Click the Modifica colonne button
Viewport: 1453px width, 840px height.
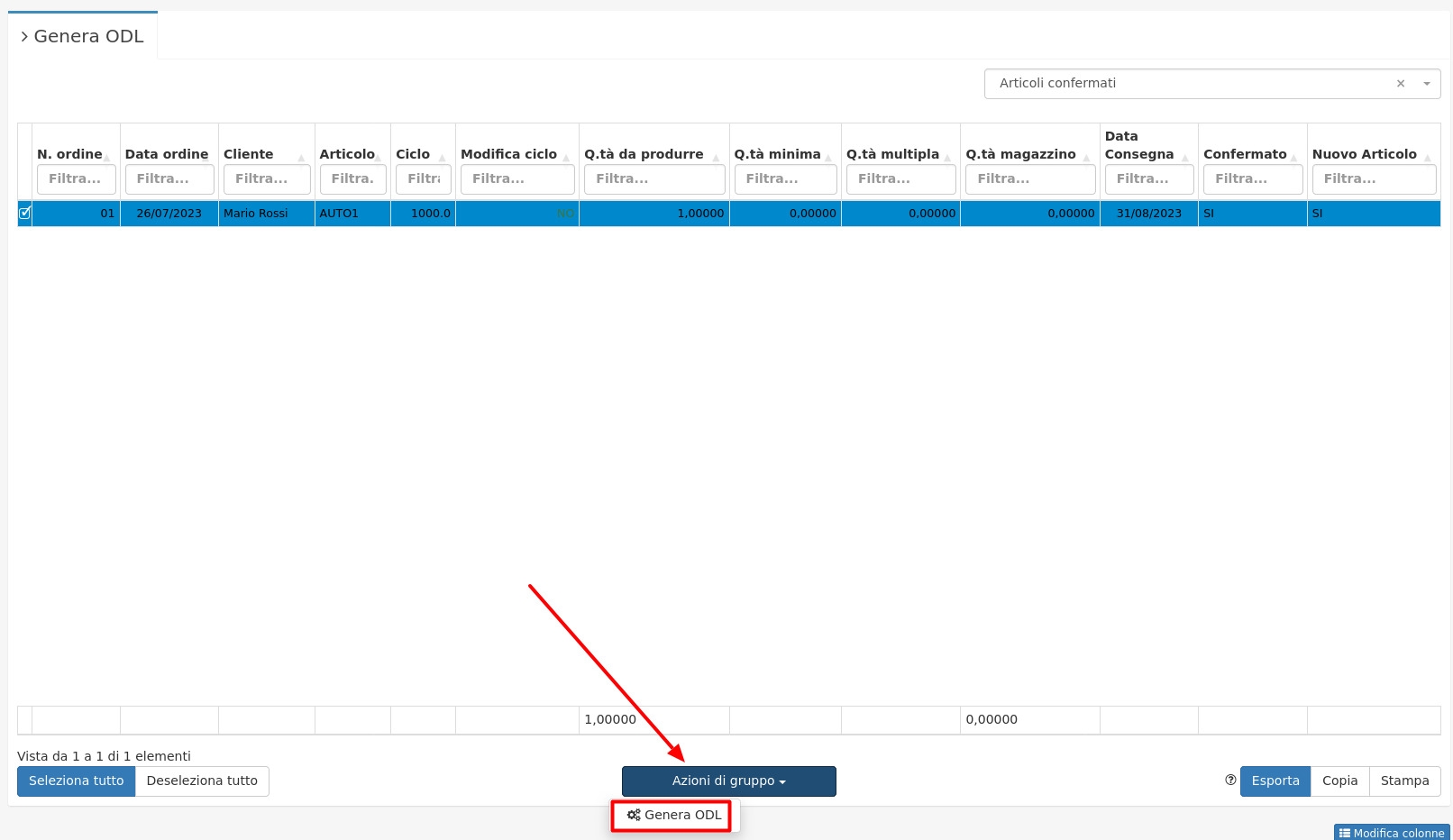pyautogui.click(x=1392, y=833)
